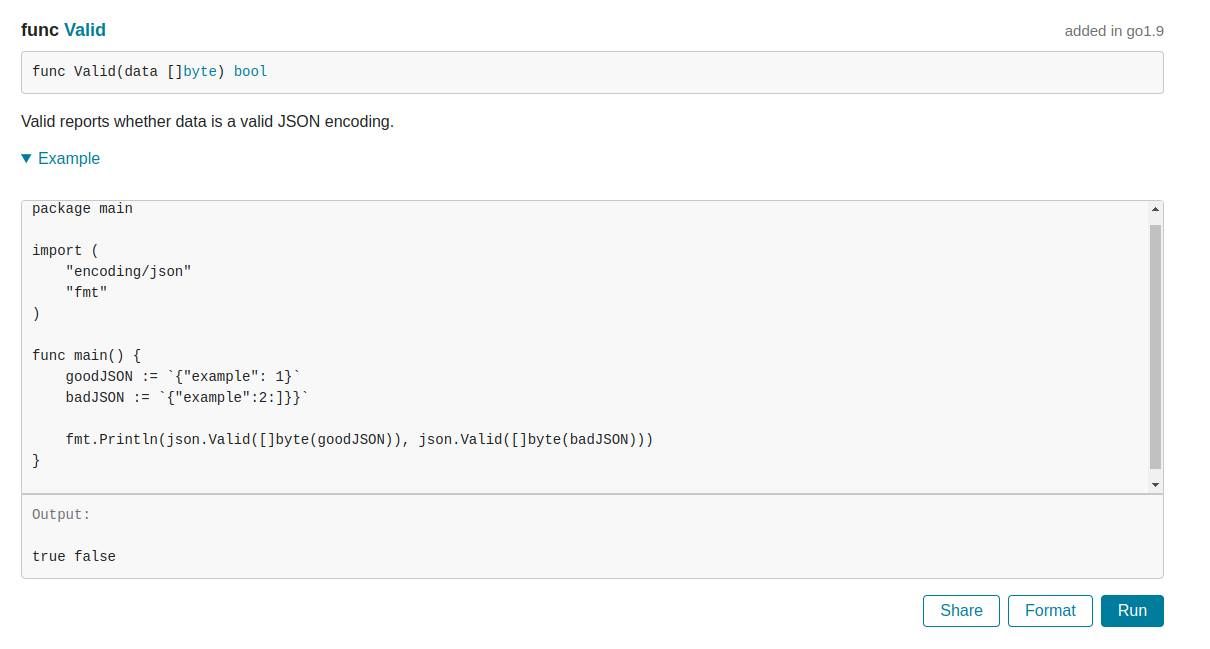Click the code editor scrollbar track
1210x649 pixels.
[1154, 350]
